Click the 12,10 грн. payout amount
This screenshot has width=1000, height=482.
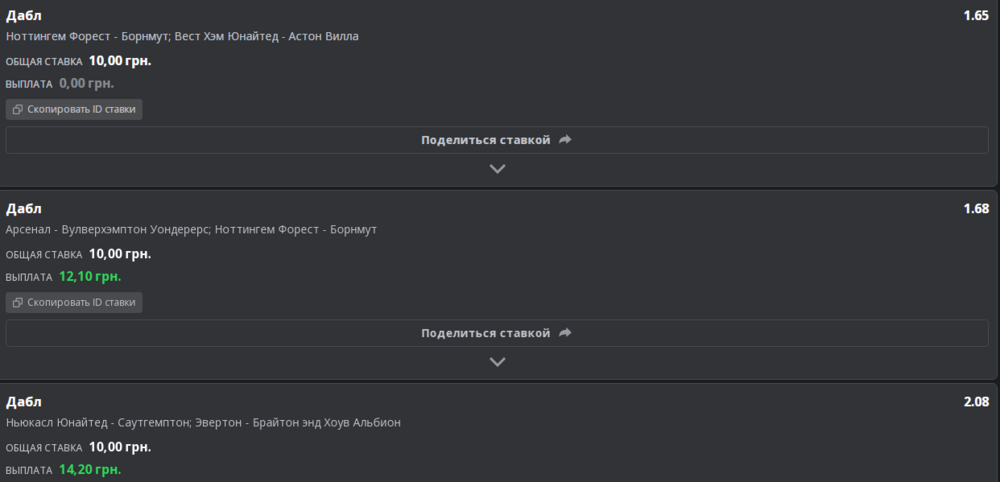[x=90, y=277]
